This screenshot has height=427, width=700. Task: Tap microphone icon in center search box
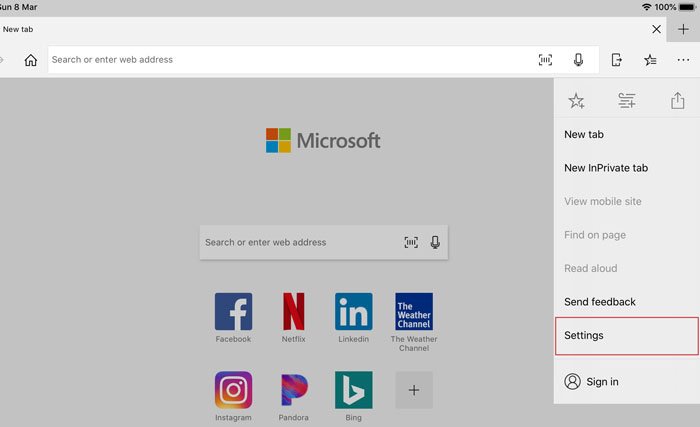[435, 242]
